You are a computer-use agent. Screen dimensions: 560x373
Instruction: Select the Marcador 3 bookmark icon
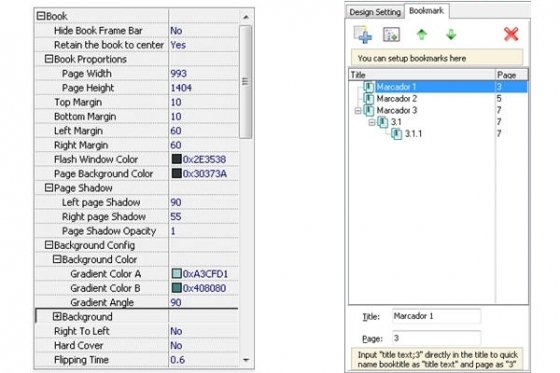(369, 110)
